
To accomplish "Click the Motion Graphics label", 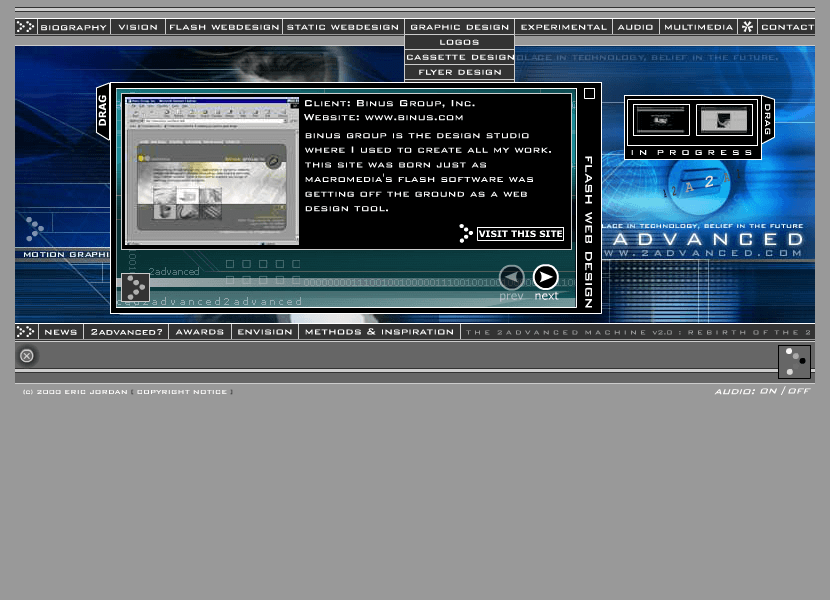I will pyautogui.click(x=66, y=255).
